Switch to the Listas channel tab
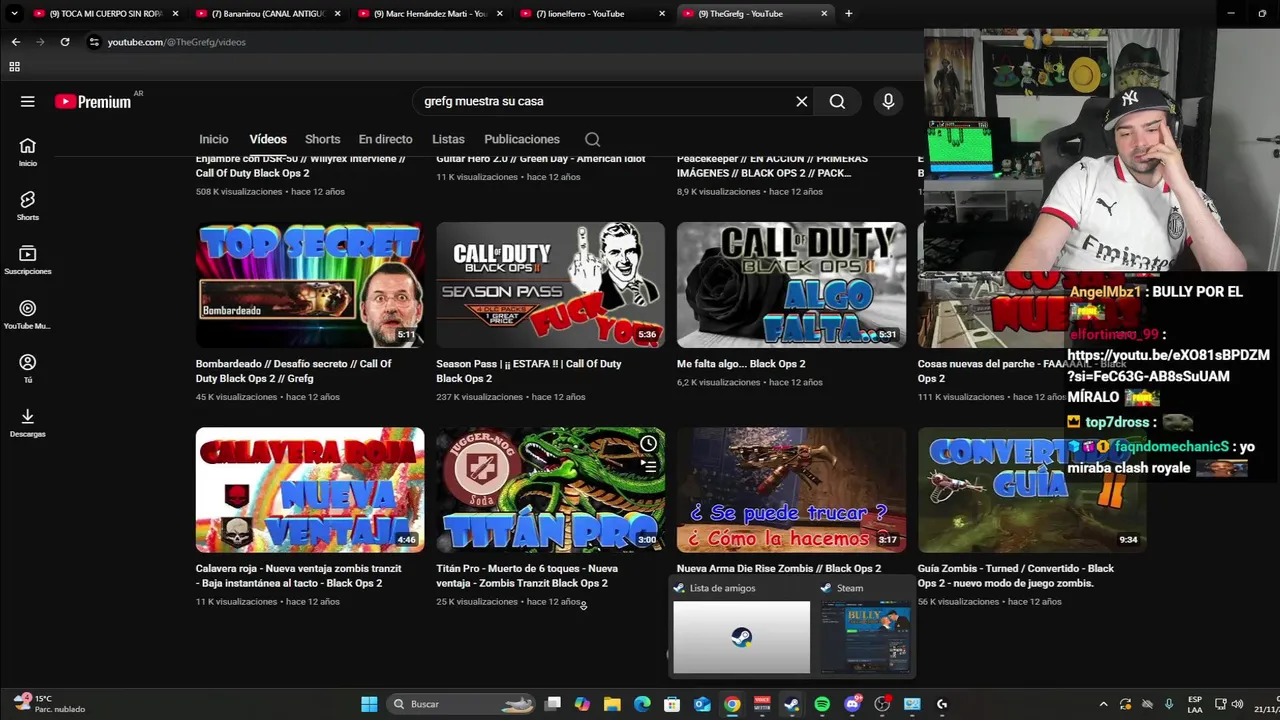 pos(448,139)
